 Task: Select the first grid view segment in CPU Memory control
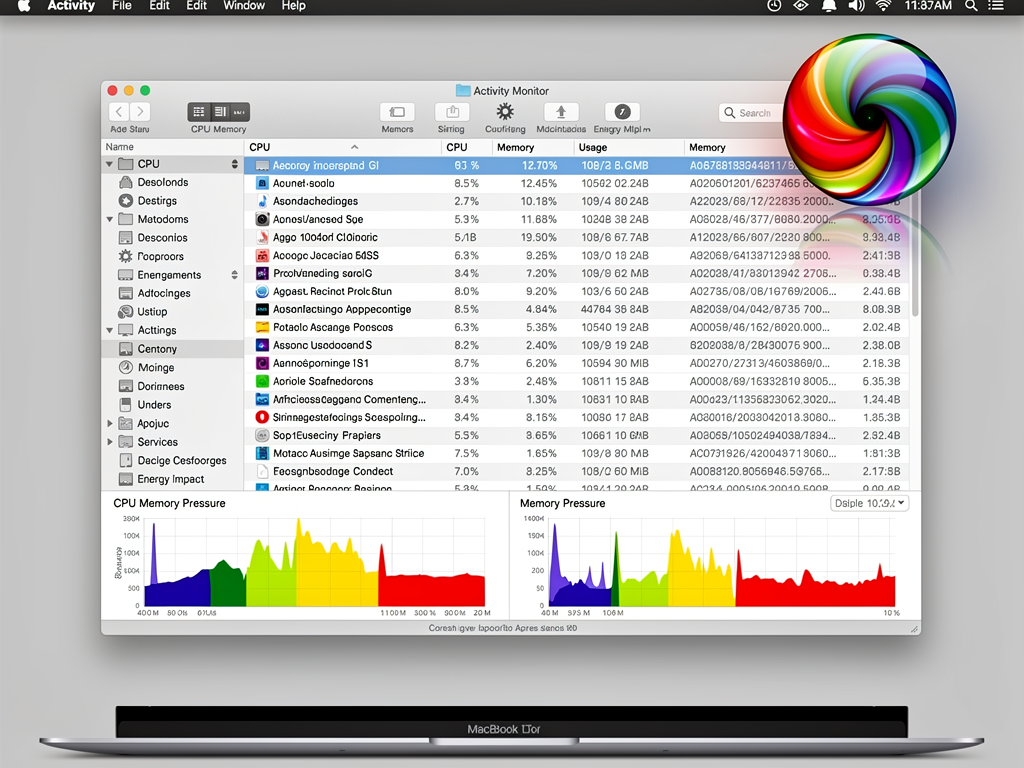coord(199,112)
